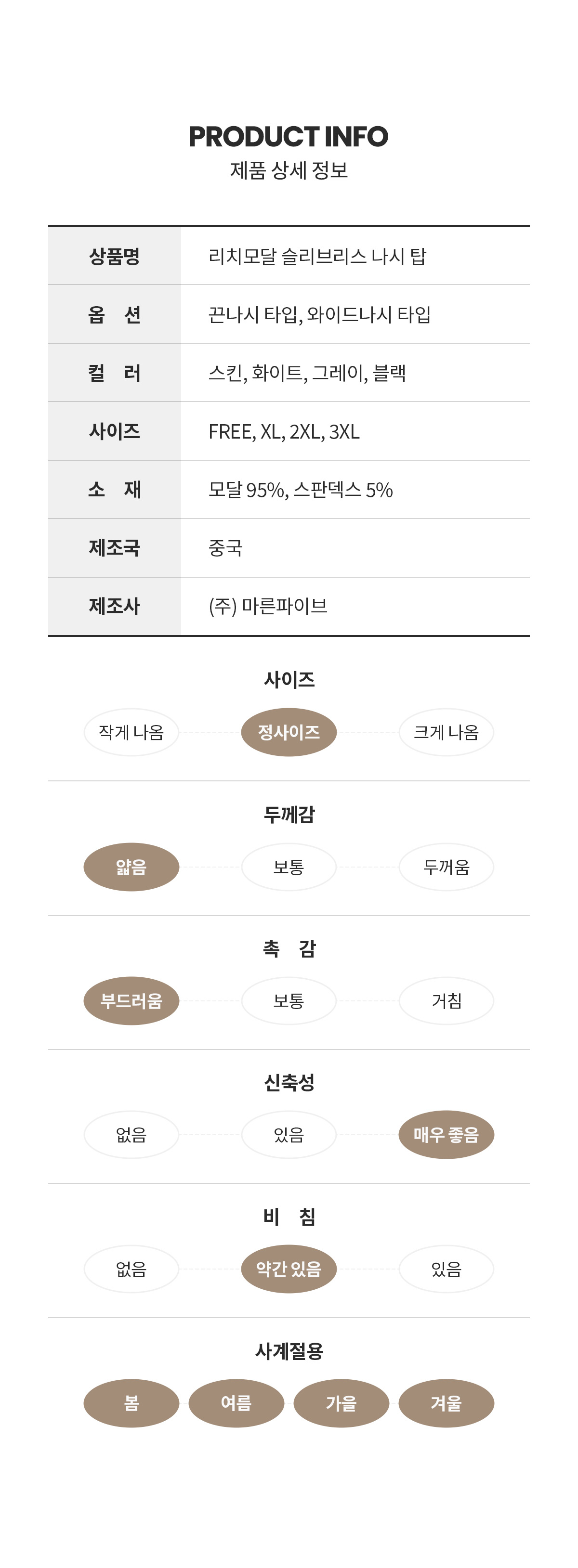Choose 두꺼움 under 두께감
The width and height of the screenshot is (578, 1568).
pyautogui.click(x=447, y=867)
